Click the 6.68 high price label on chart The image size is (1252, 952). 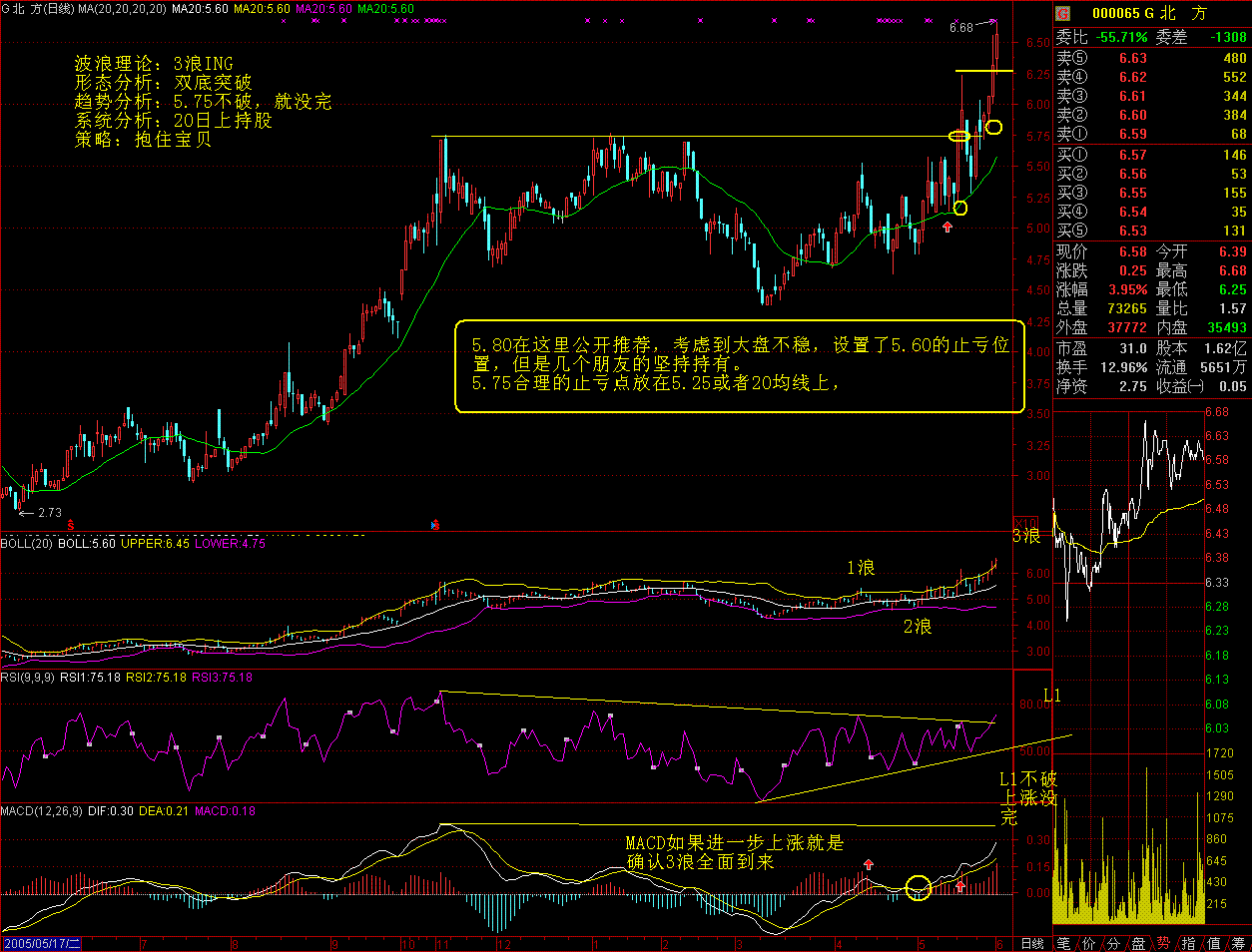pyautogui.click(x=961, y=28)
